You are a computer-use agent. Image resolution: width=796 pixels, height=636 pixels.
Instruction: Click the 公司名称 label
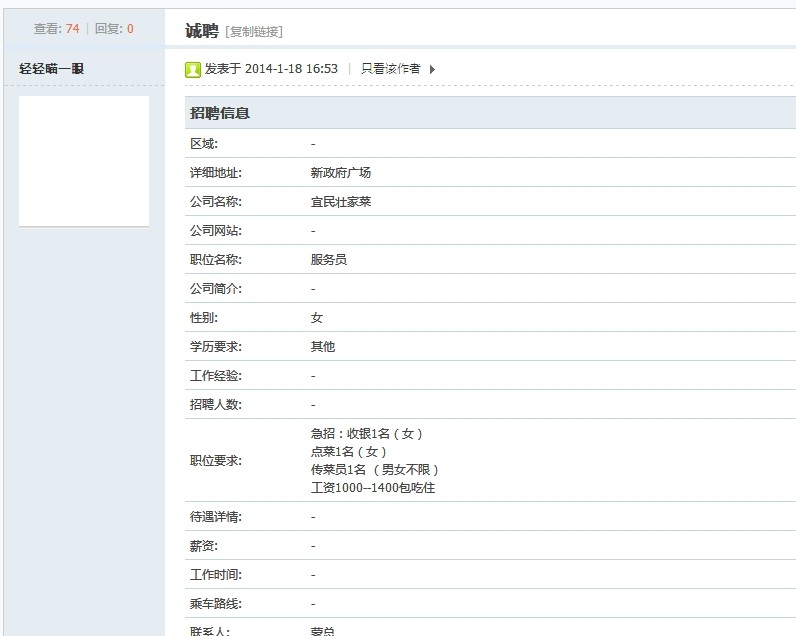(216, 202)
